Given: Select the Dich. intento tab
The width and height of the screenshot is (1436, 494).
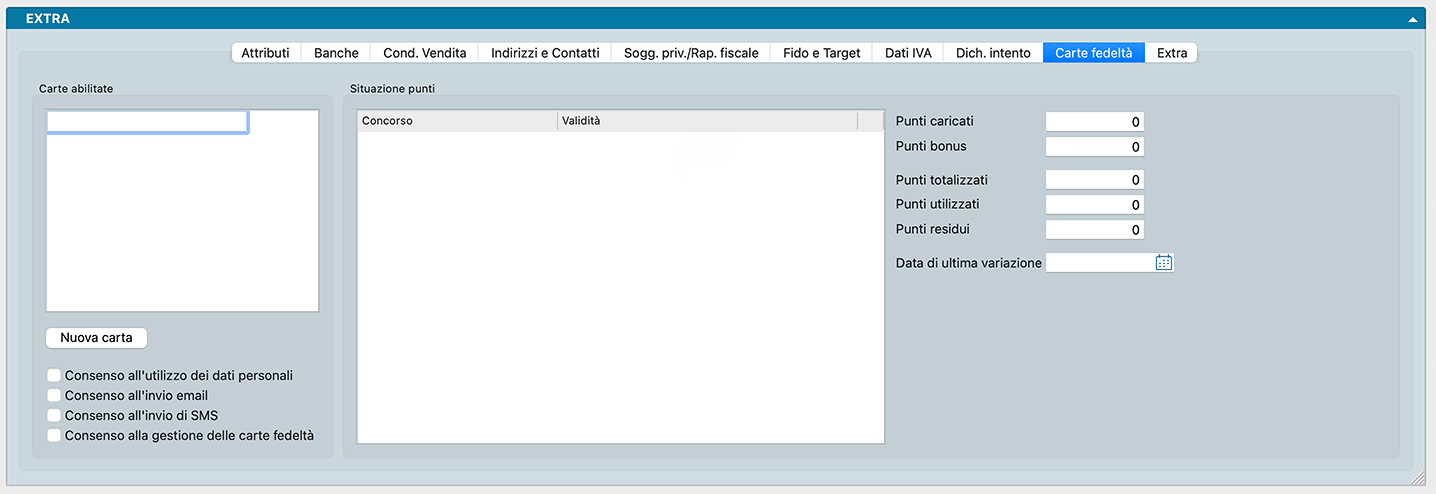Looking at the screenshot, I should point(993,53).
